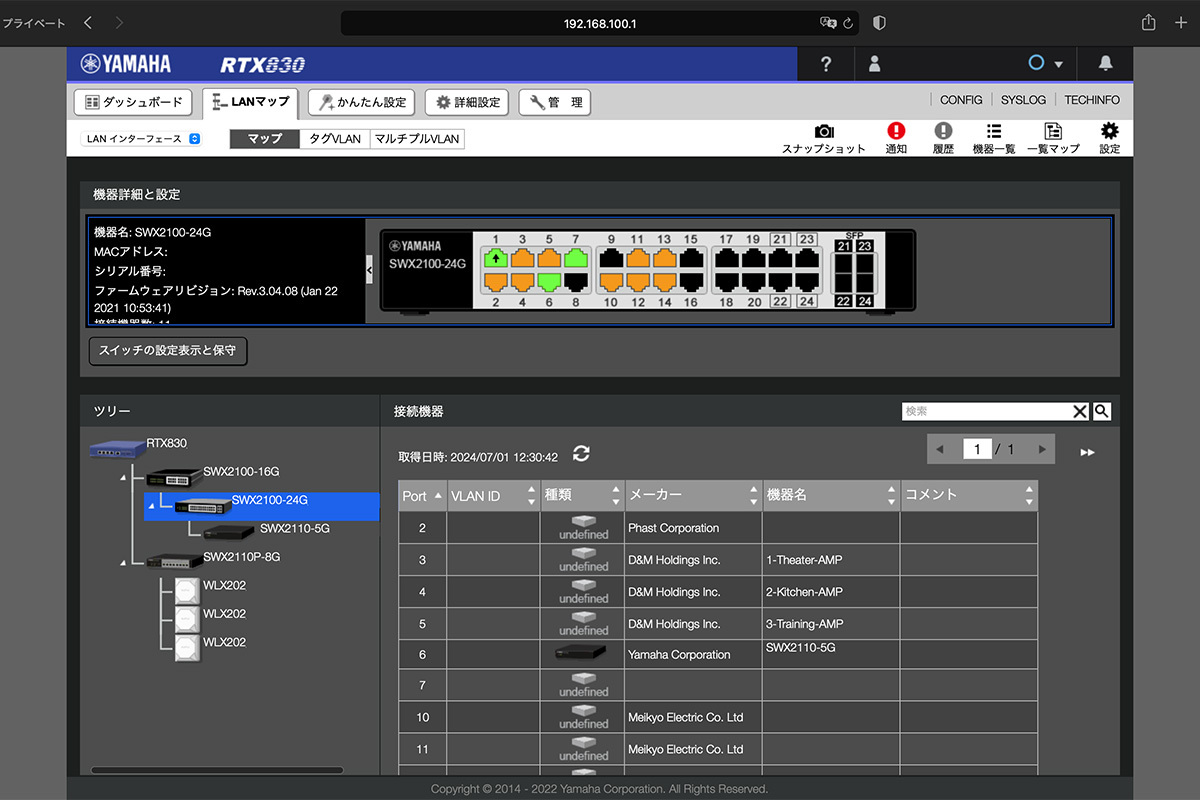Open LAN map settings gear icon

pyautogui.click(x=1109, y=132)
